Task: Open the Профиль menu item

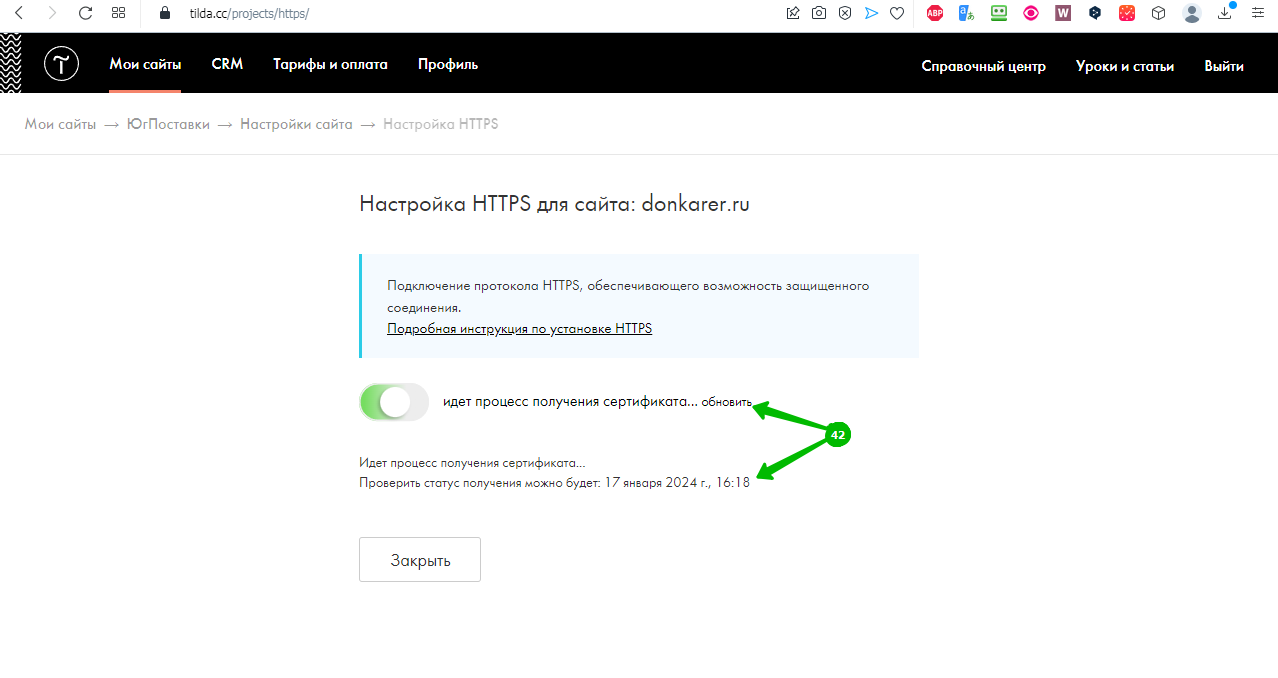Action: pos(448,65)
